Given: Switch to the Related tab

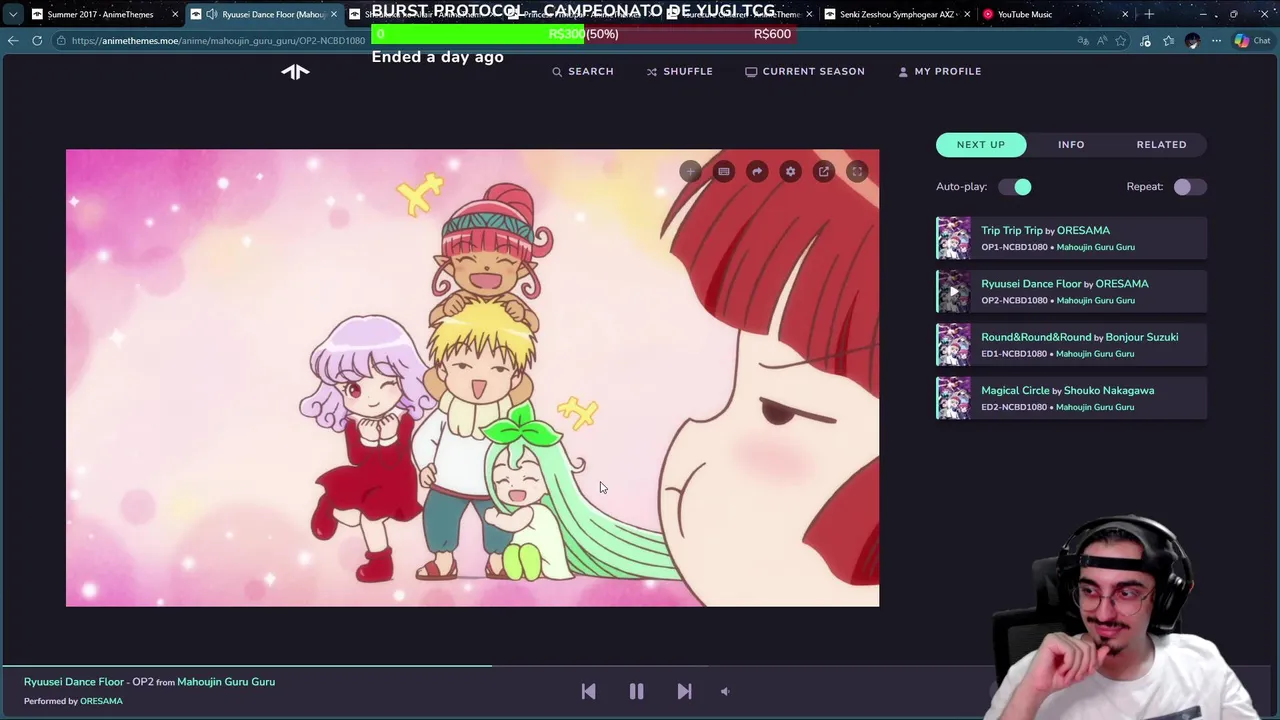Looking at the screenshot, I should [1161, 144].
